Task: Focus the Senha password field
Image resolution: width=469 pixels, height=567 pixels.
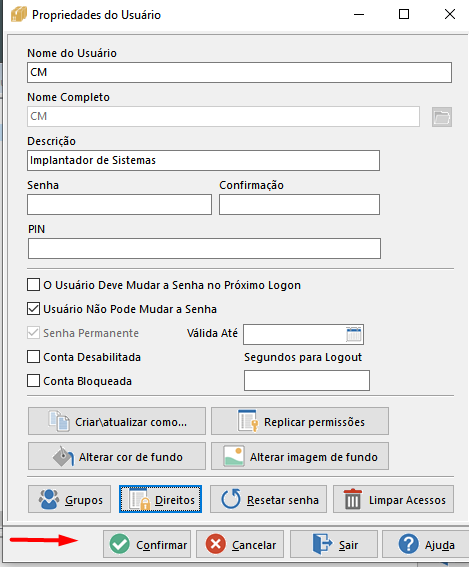Action: pyautogui.click(x=119, y=204)
